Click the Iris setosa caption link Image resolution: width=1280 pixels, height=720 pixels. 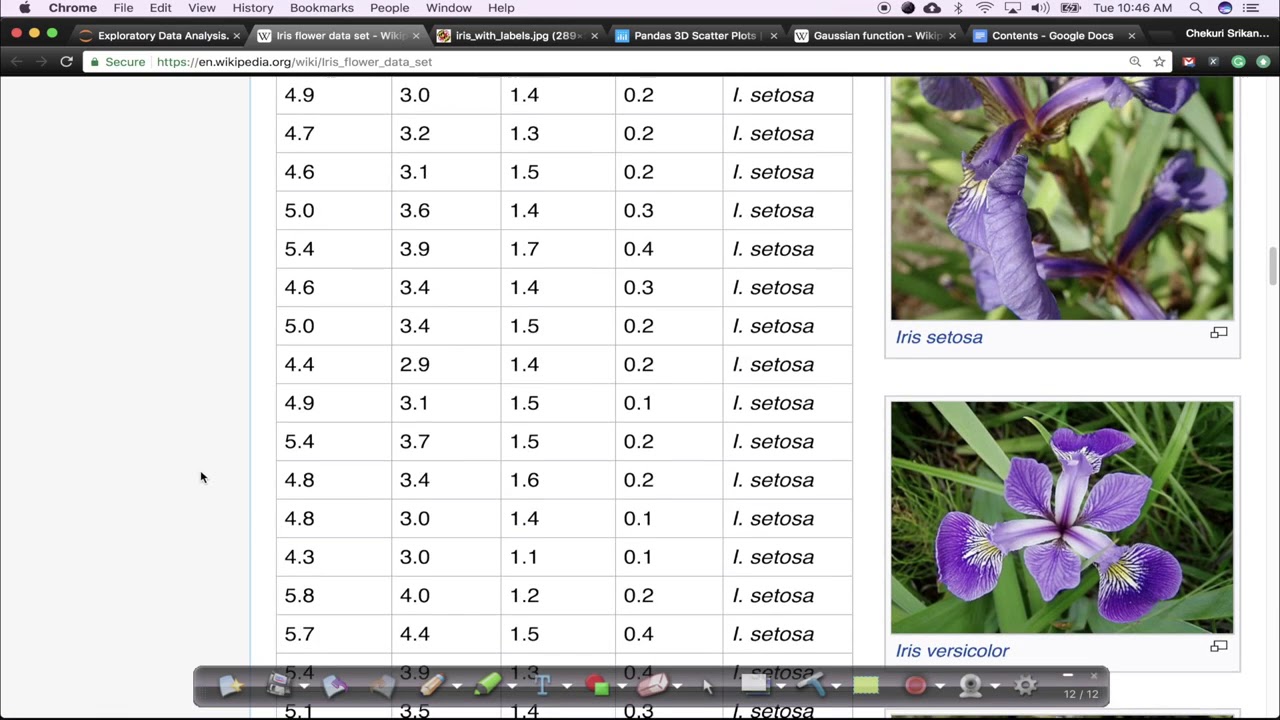939,337
